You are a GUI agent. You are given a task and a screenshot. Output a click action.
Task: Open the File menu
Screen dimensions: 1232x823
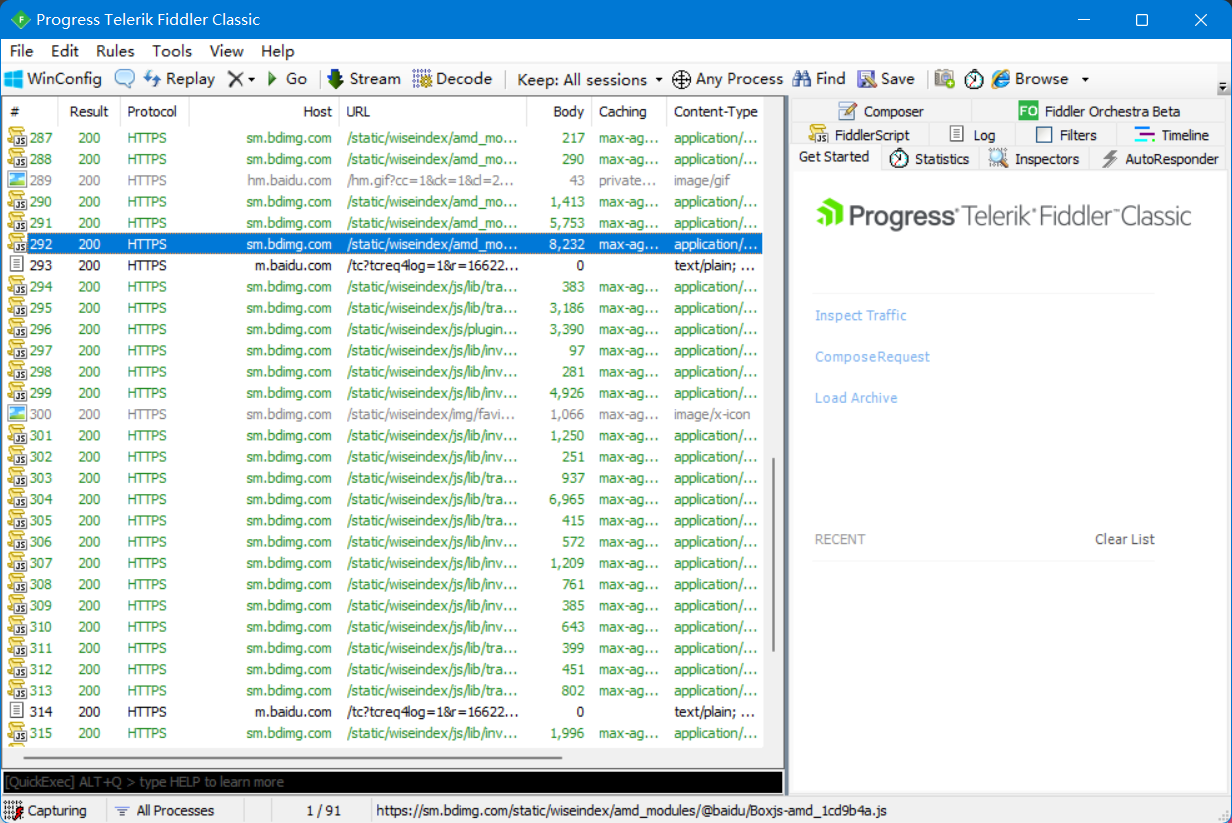[x=21, y=51]
